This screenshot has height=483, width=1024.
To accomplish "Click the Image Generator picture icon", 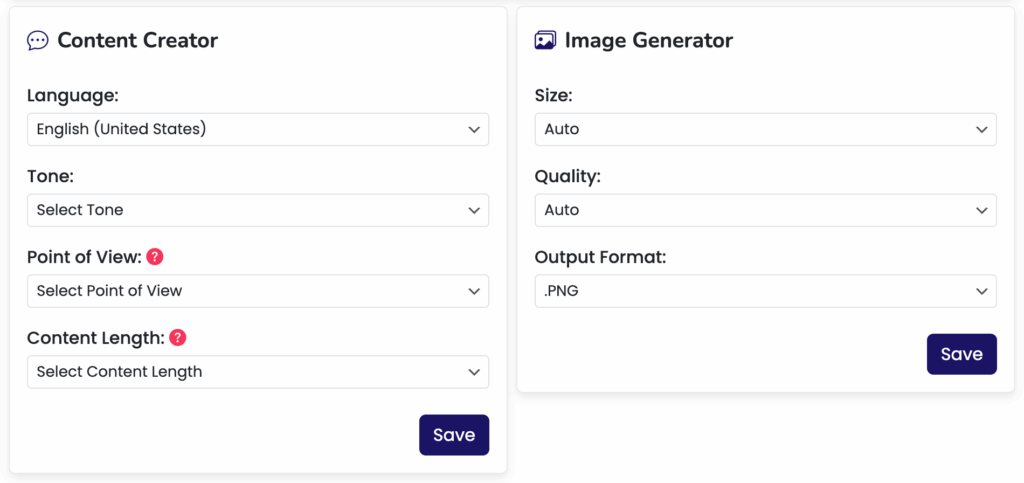I will 545,40.
